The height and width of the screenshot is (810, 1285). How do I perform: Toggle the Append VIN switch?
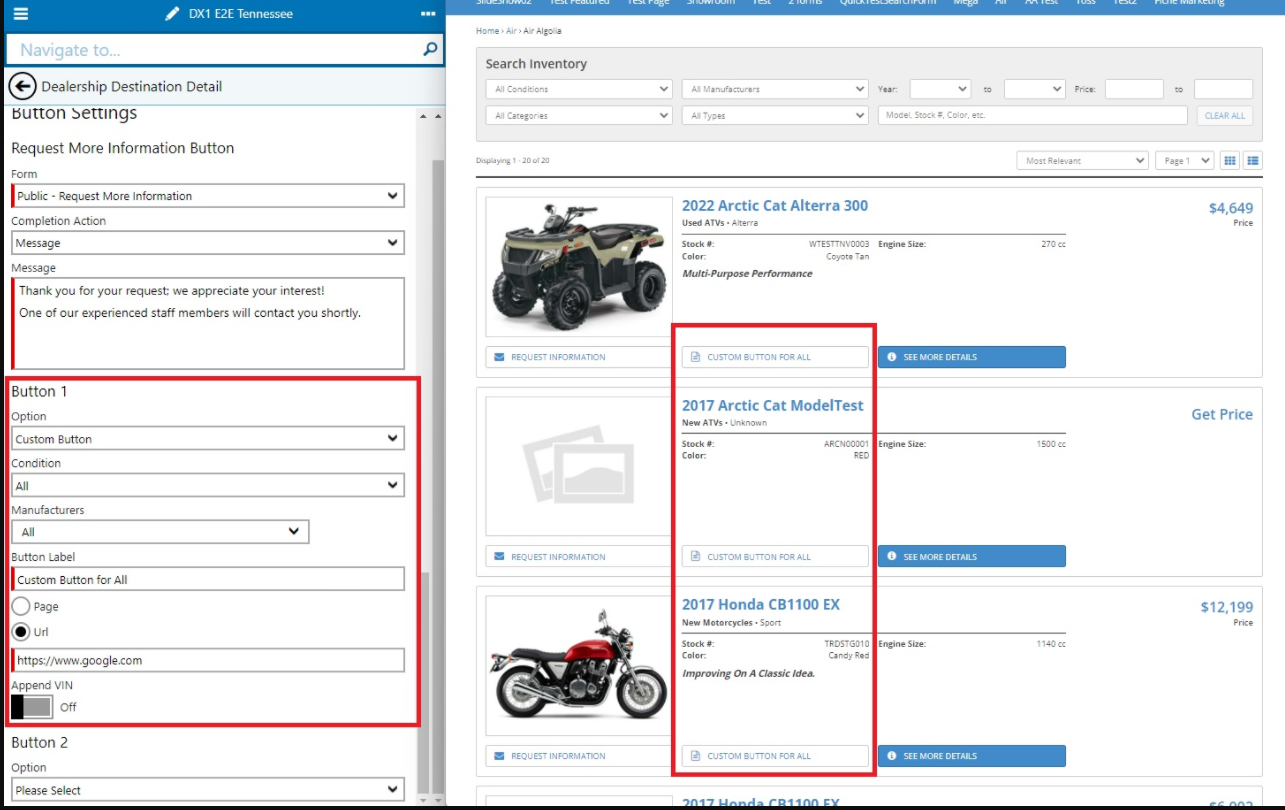coord(32,707)
